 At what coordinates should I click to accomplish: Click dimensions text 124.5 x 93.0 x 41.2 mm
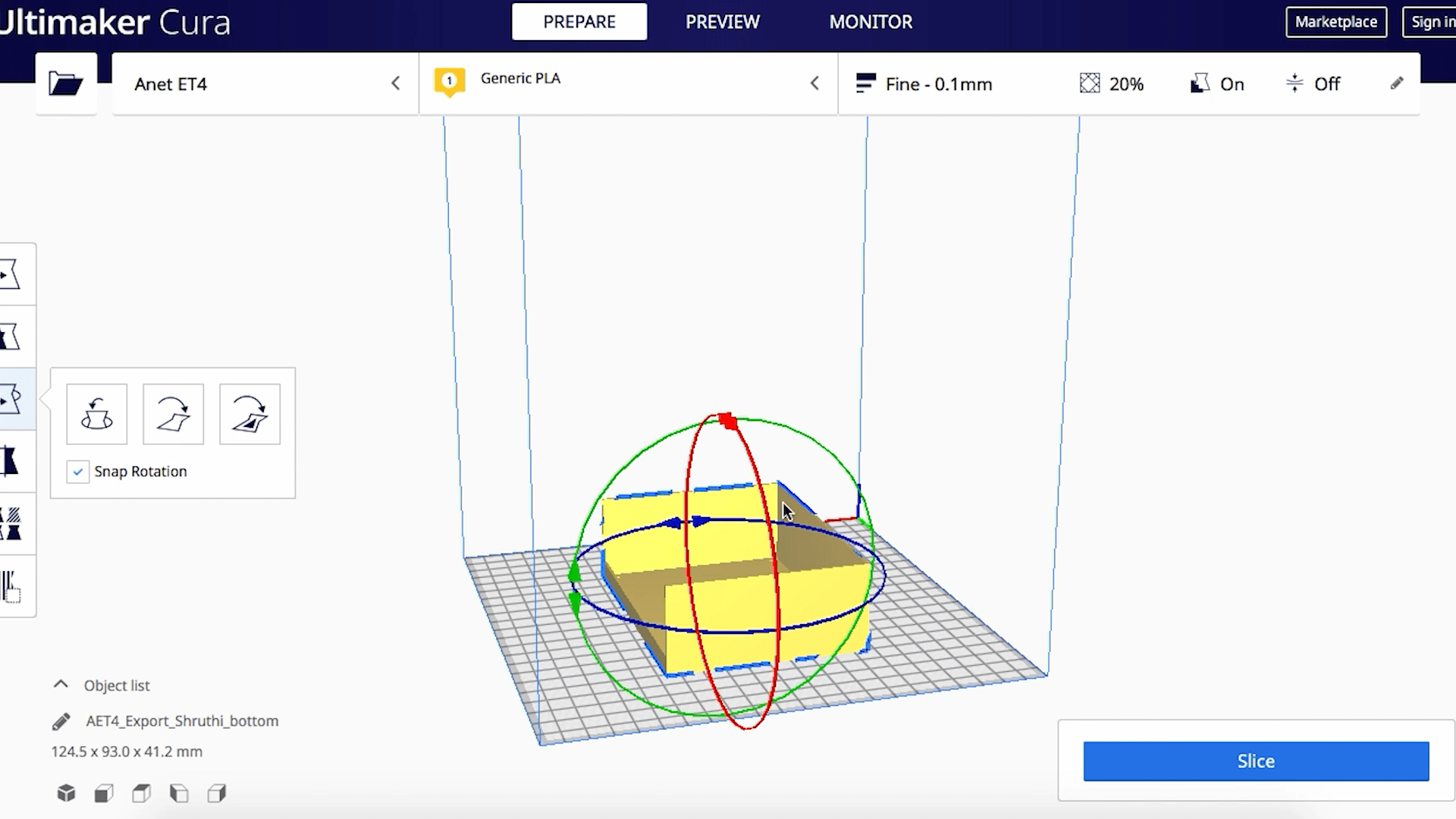click(127, 752)
